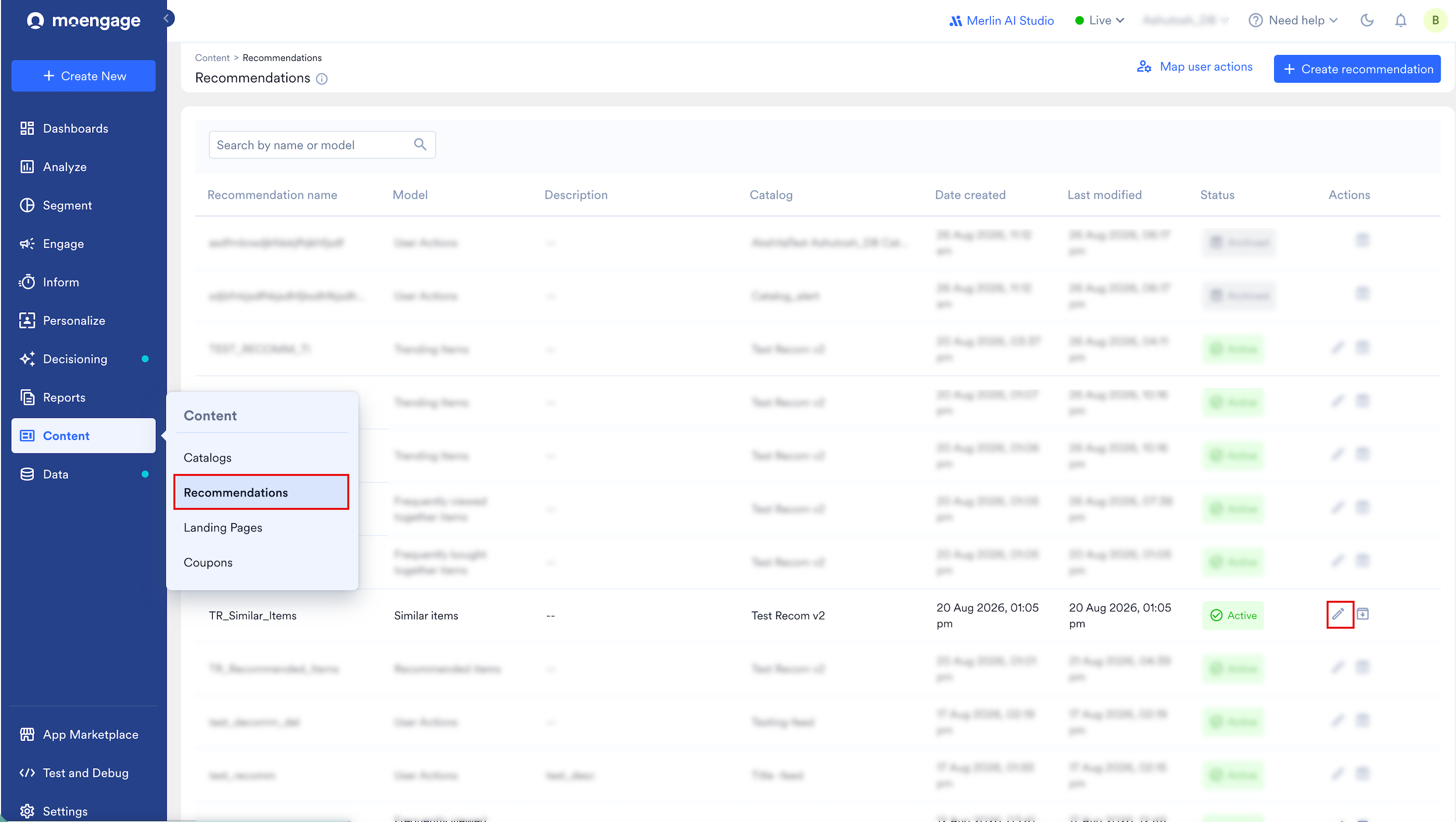Click the Segment pie icon
The height and width of the screenshot is (822, 1456).
tap(27, 205)
